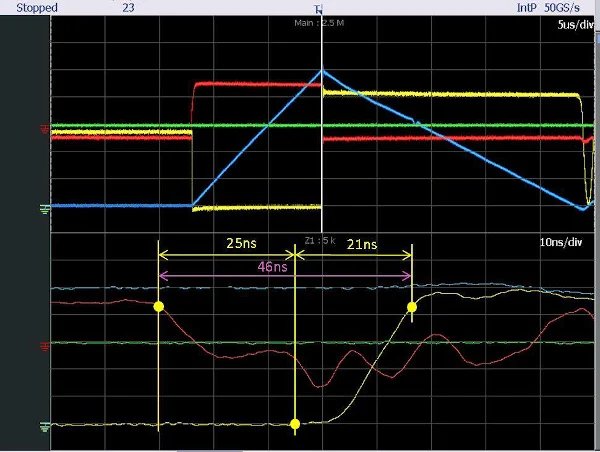Click the green ground marker in zoom window
This screenshot has width=600, height=452.
(44, 426)
